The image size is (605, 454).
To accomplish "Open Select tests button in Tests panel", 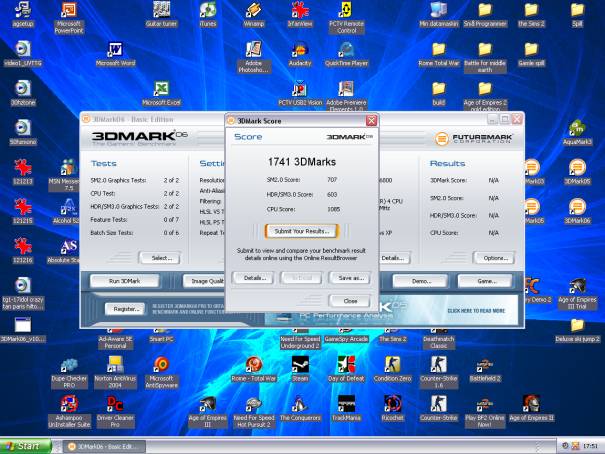I will 161,258.
